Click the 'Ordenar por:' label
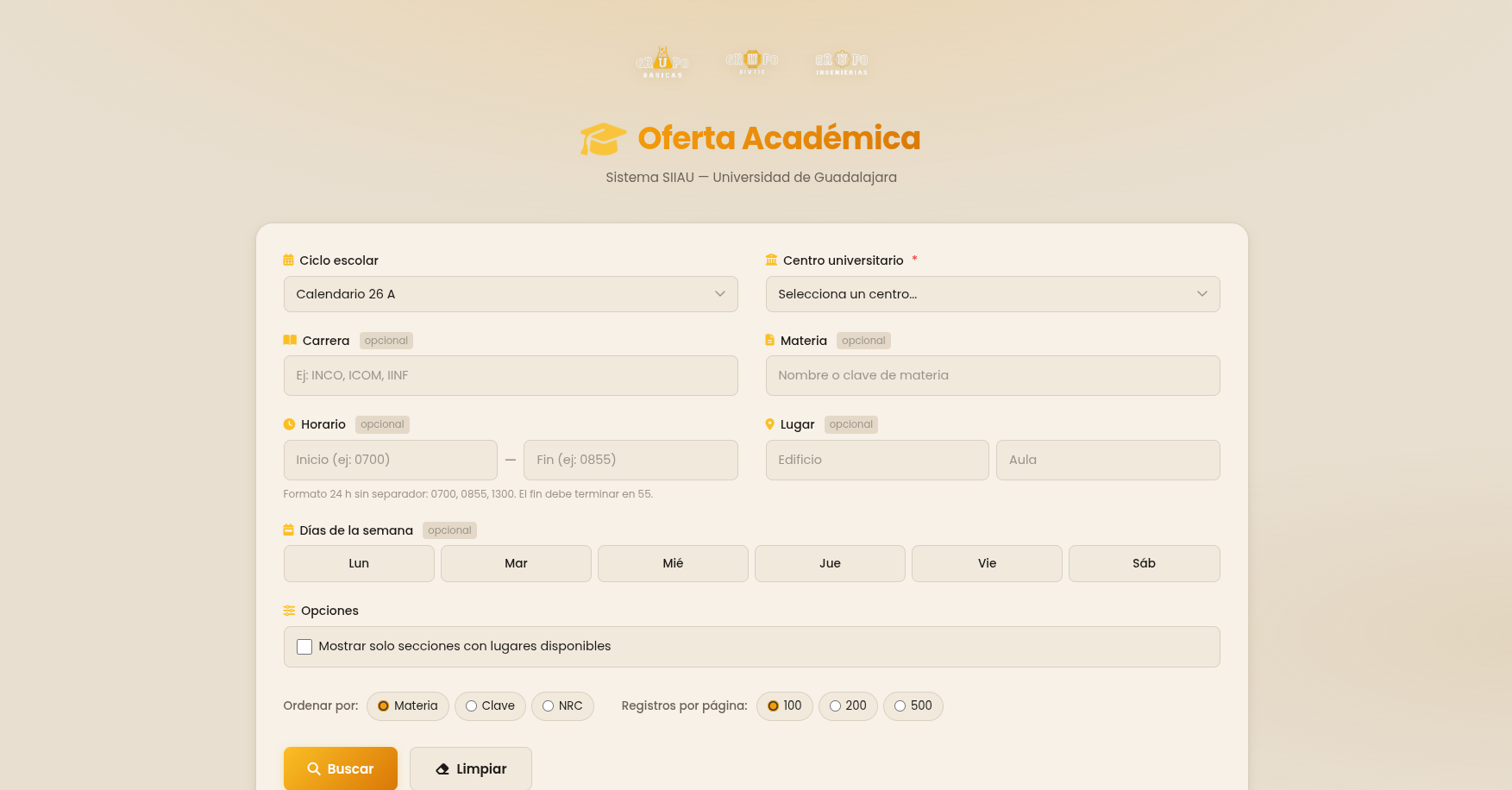Viewport: 1512px width, 790px height. [x=321, y=705]
